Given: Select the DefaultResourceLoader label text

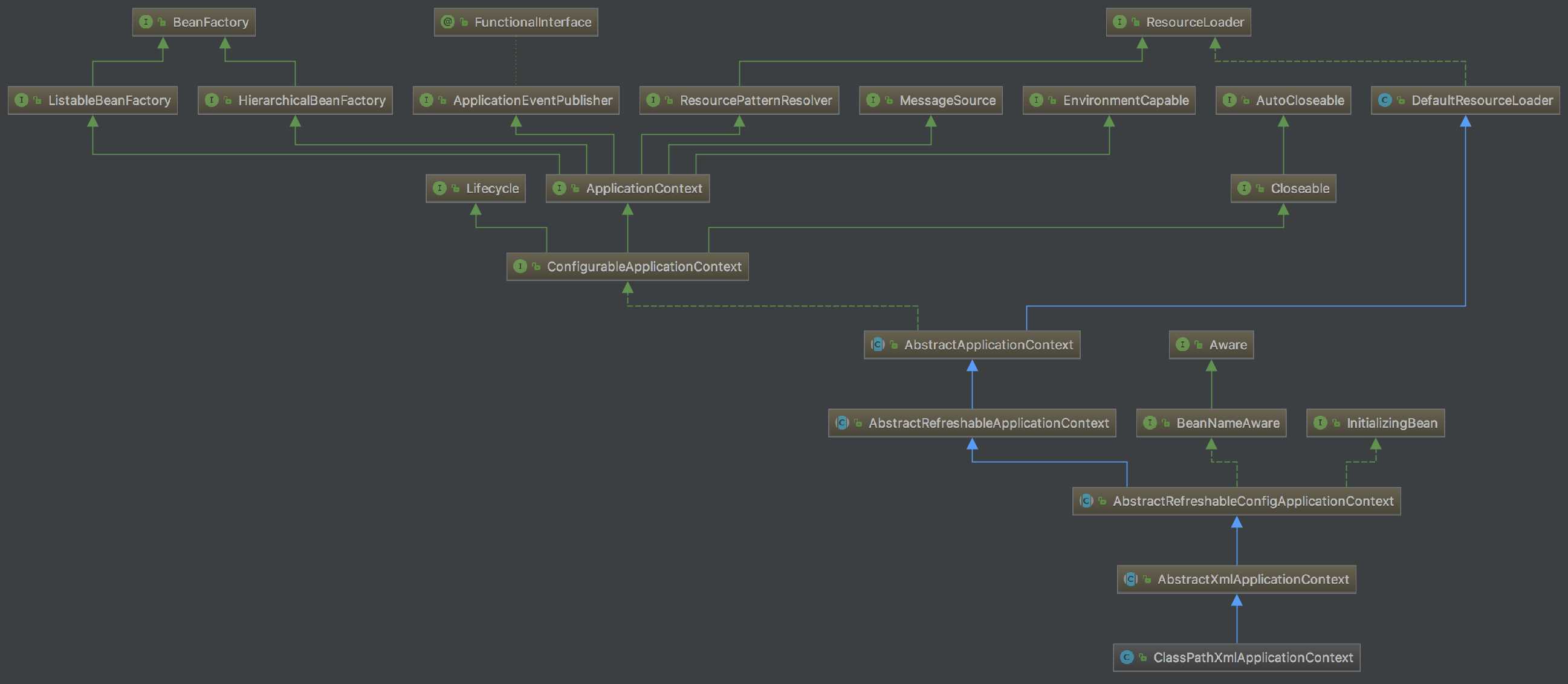Looking at the screenshot, I should click(x=1482, y=100).
